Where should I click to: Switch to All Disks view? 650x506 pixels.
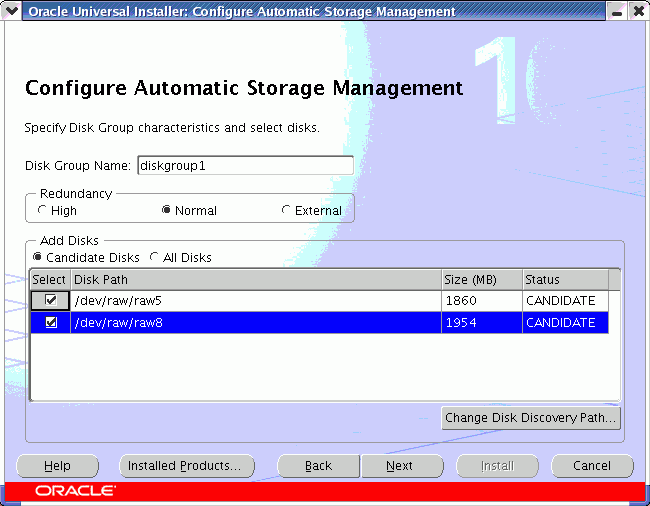[155, 257]
